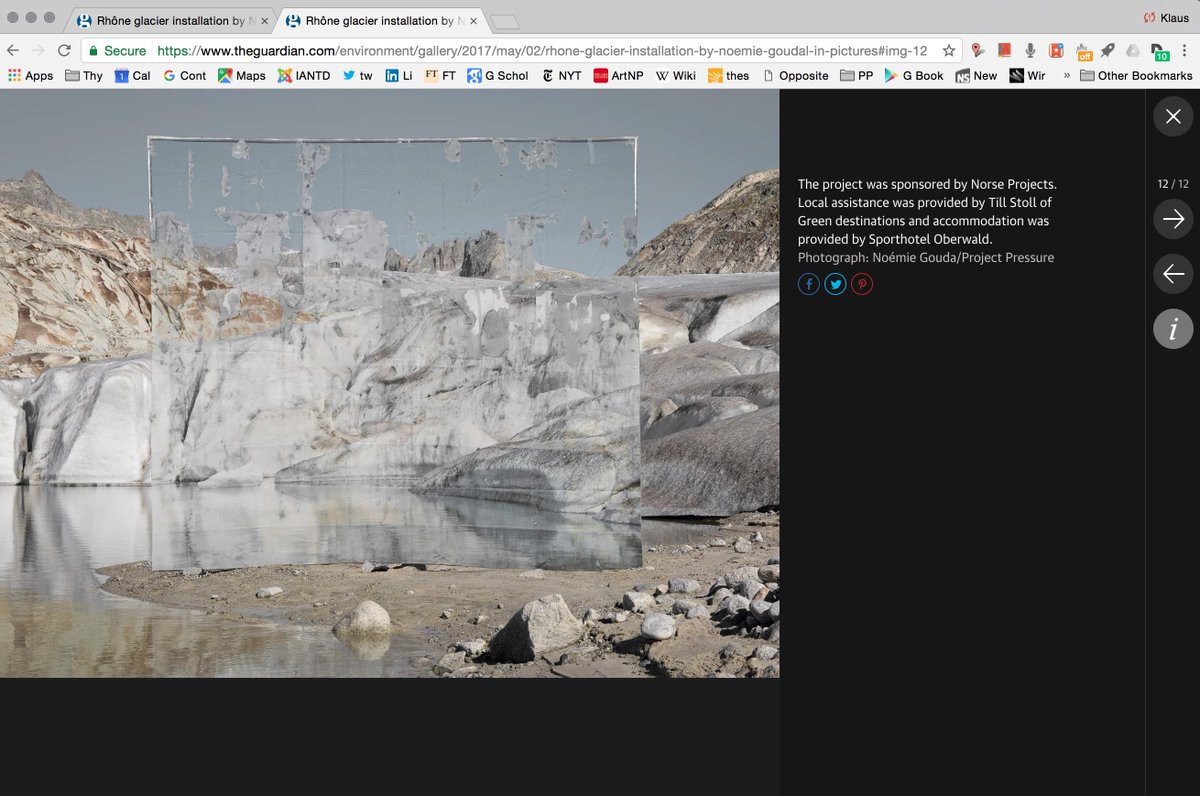This screenshot has width=1200, height=796.
Task: Click the browser forward arrow
Action: [x=38, y=50]
